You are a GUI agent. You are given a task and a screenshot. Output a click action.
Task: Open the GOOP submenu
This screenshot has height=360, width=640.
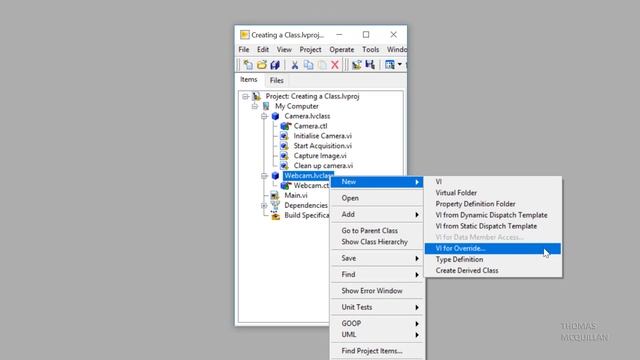(x=377, y=323)
